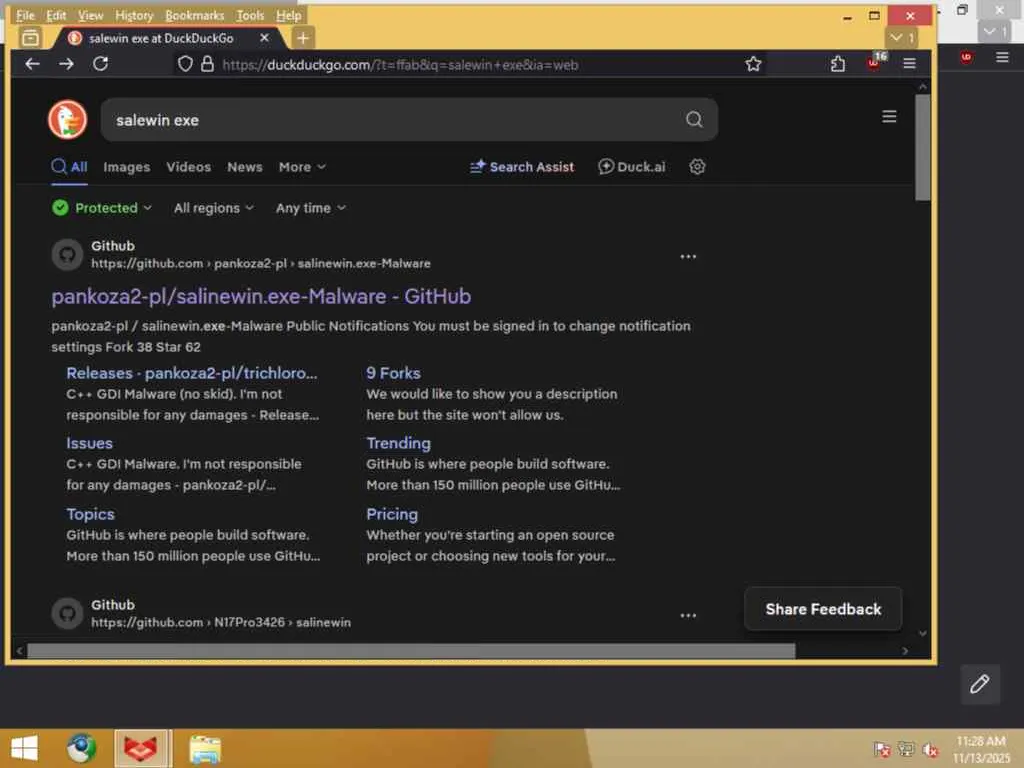Open the Topics sublink
The width and height of the screenshot is (1024, 768).
tap(90, 514)
